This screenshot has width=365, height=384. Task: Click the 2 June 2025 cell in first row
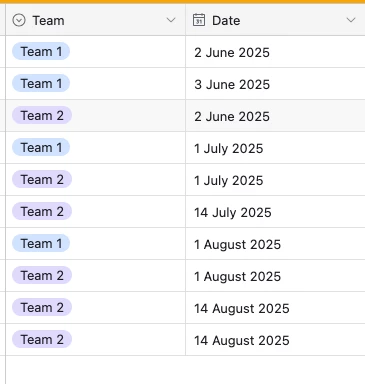tap(275, 52)
